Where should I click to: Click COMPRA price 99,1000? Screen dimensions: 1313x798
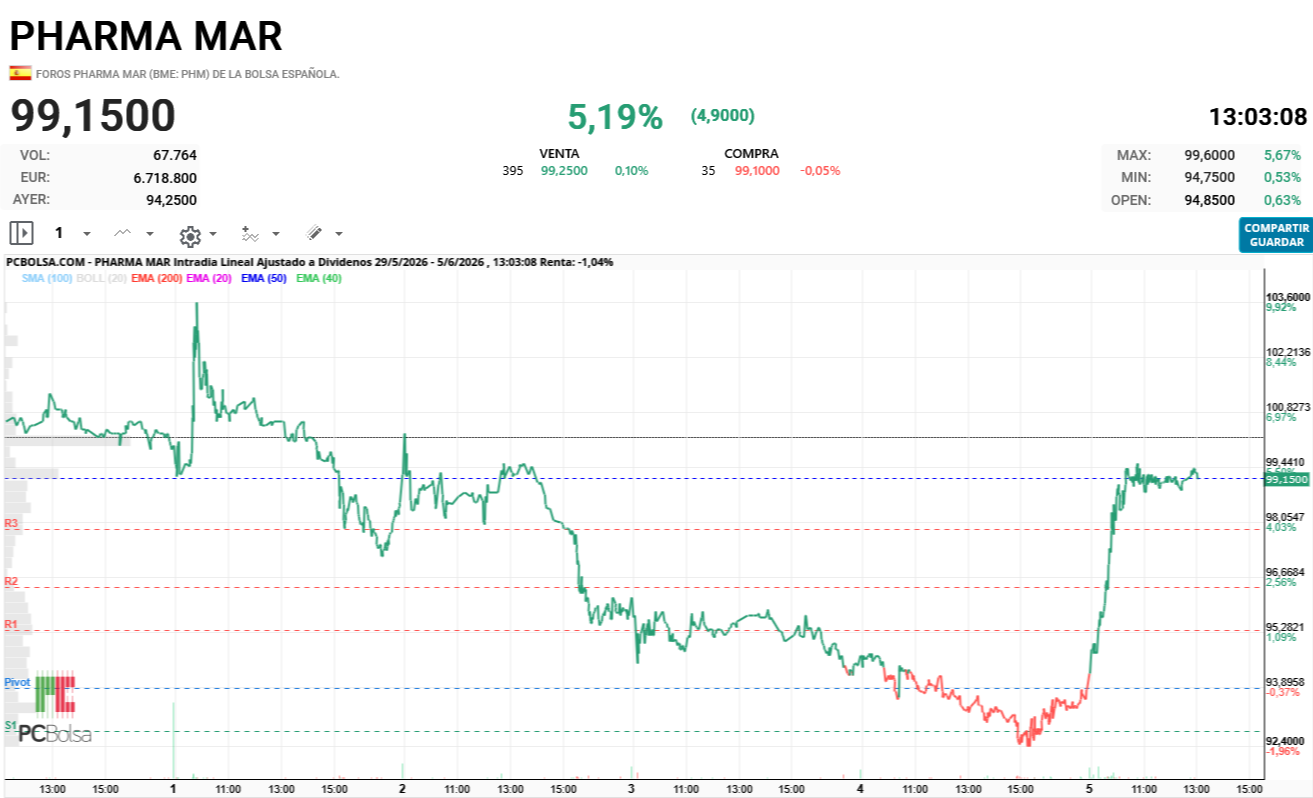pos(757,171)
